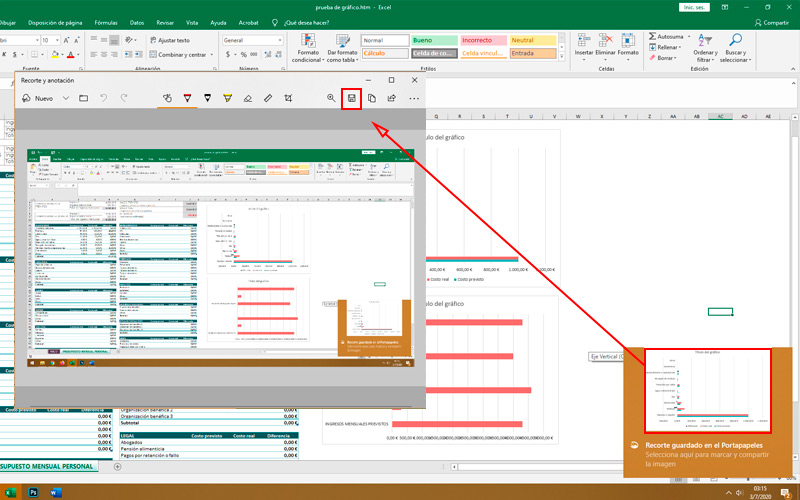Copy the snip to clipboard
800x500 pixels.
372,98
